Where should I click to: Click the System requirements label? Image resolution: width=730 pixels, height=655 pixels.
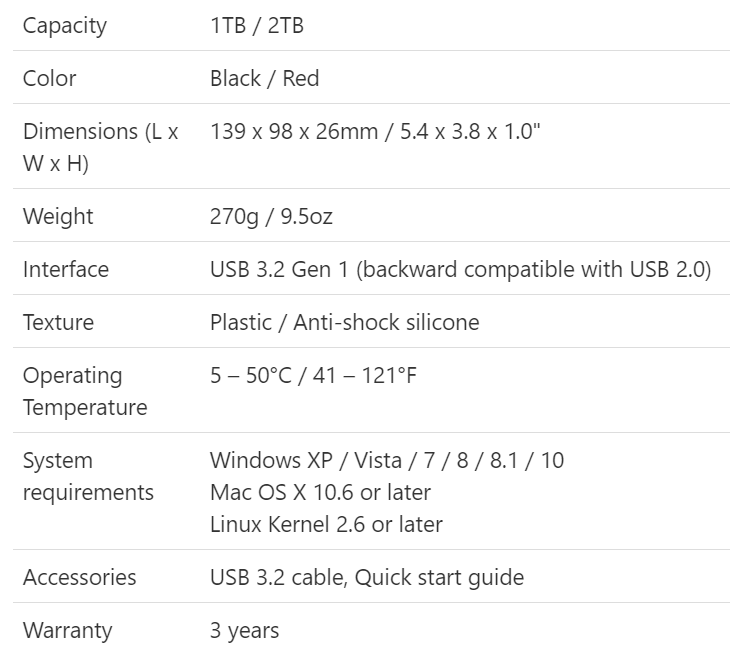tap(88, 476)
